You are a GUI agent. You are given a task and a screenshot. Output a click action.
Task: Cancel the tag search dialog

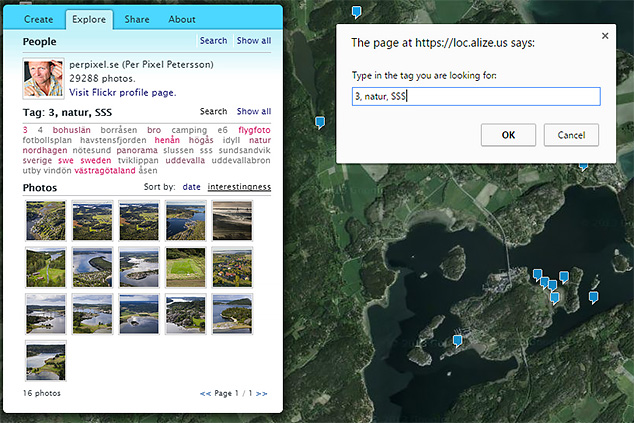pyautogui.click(x=571, y=135)
